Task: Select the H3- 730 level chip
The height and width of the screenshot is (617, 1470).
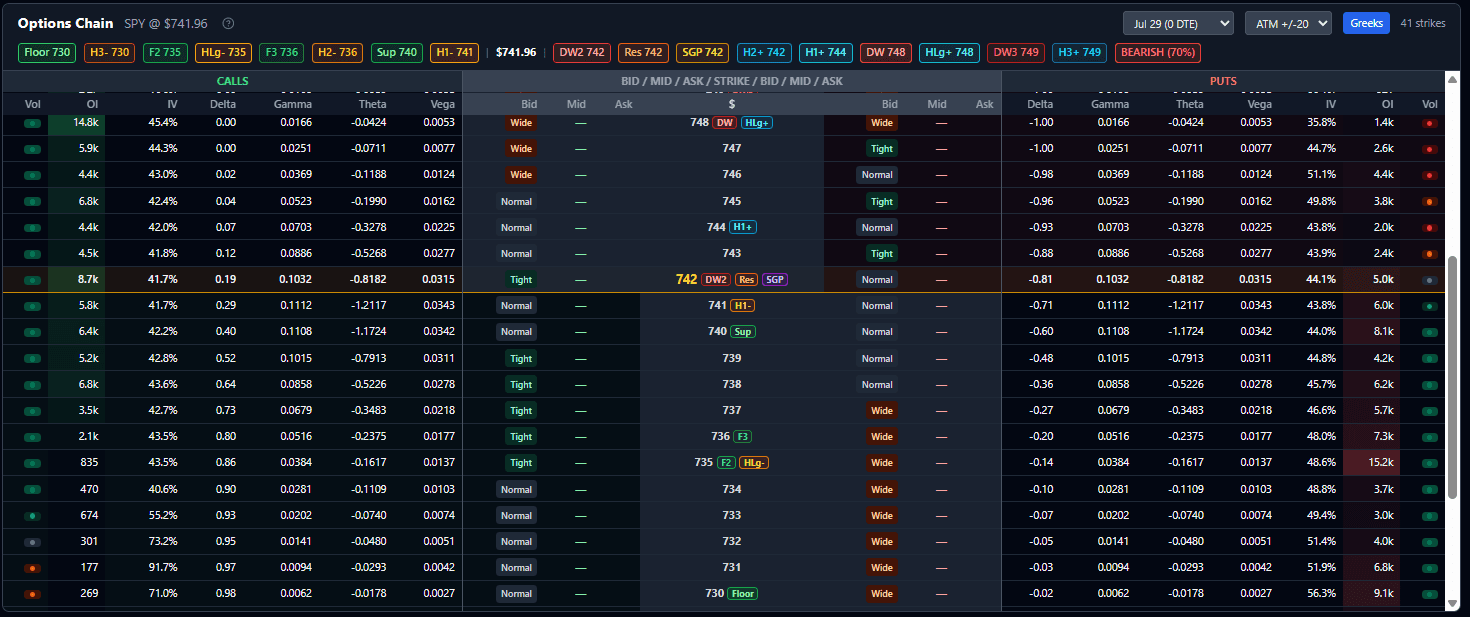Action: [x=110, y=52]
